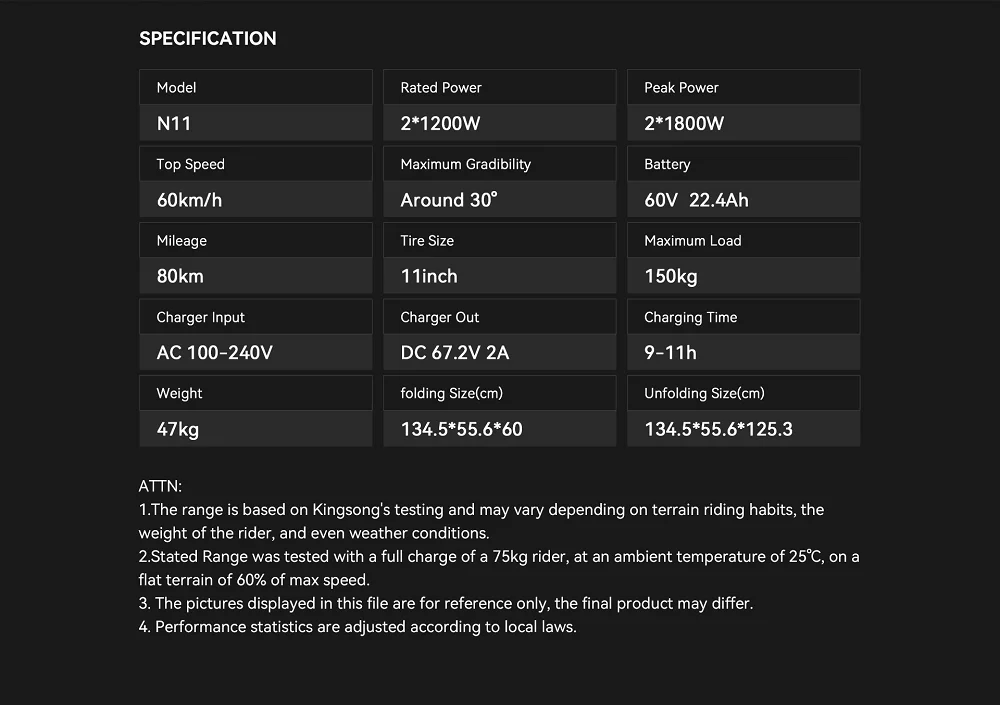
Task: Select the folding size value 134.5*55.6*60
Action: tap(461, 430)
